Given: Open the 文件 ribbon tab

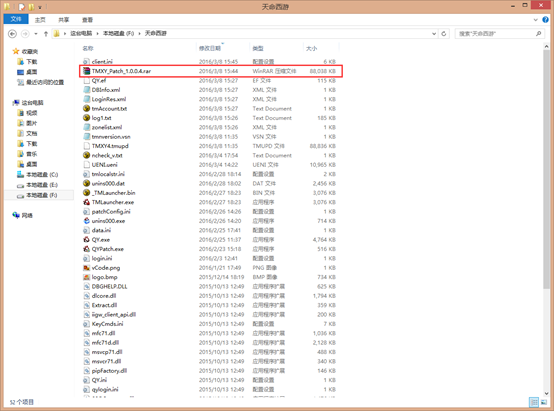Looking at the screenshot, I should coord(16,19).
